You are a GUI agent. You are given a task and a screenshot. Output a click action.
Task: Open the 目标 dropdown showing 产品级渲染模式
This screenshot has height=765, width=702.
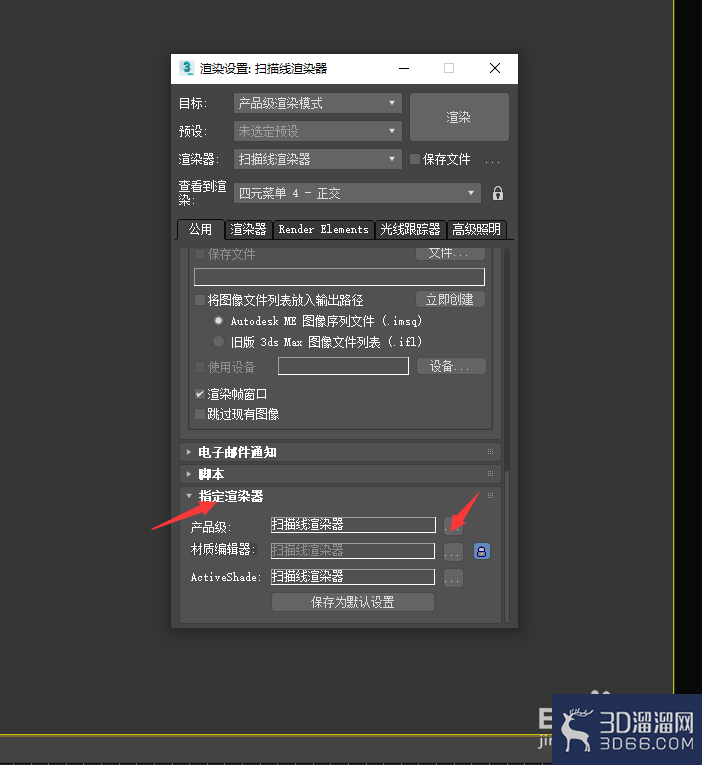click(318, 103)
